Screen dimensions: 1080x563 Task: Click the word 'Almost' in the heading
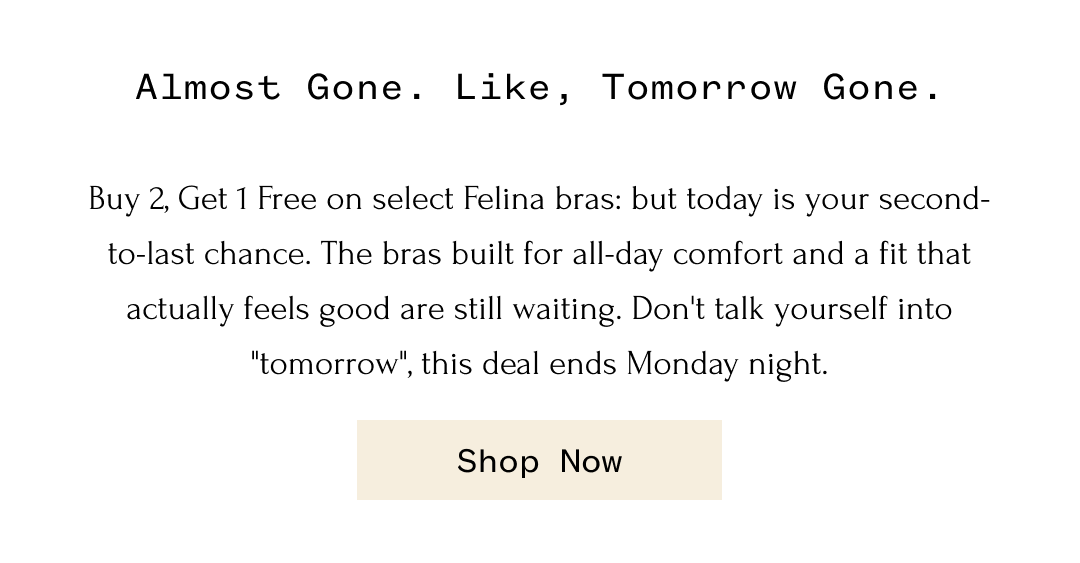pyautogui.click(x=208, y=88)
